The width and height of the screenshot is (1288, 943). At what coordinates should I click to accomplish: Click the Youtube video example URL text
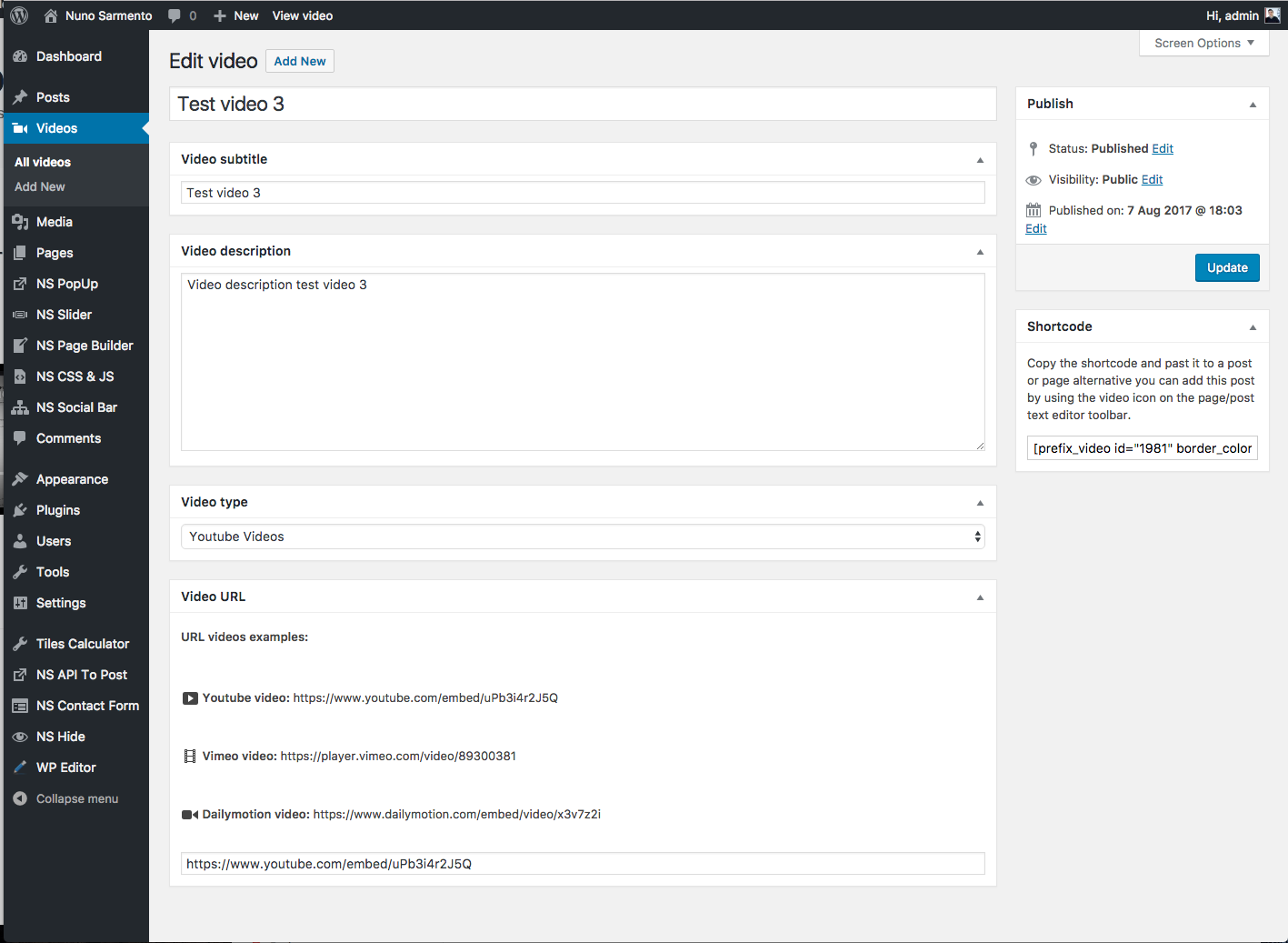click(425, 697)
